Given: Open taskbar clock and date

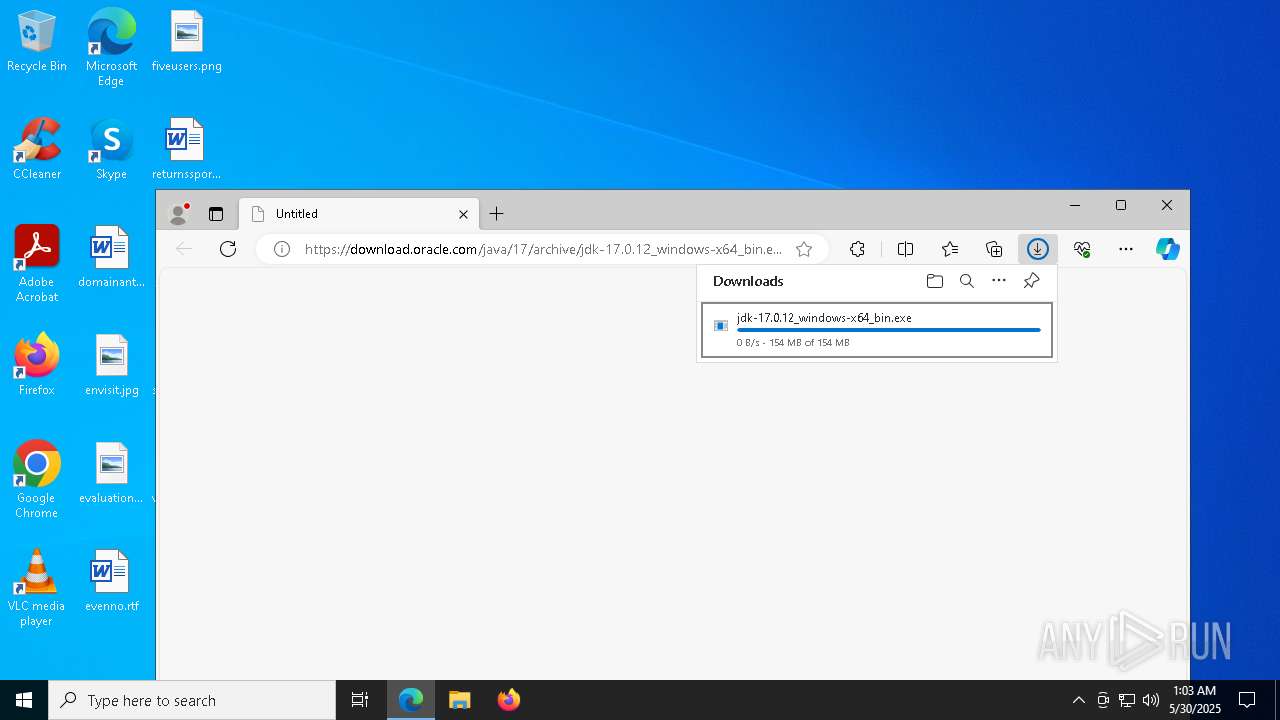Looking at the screenshot, I should [1195, 700].
